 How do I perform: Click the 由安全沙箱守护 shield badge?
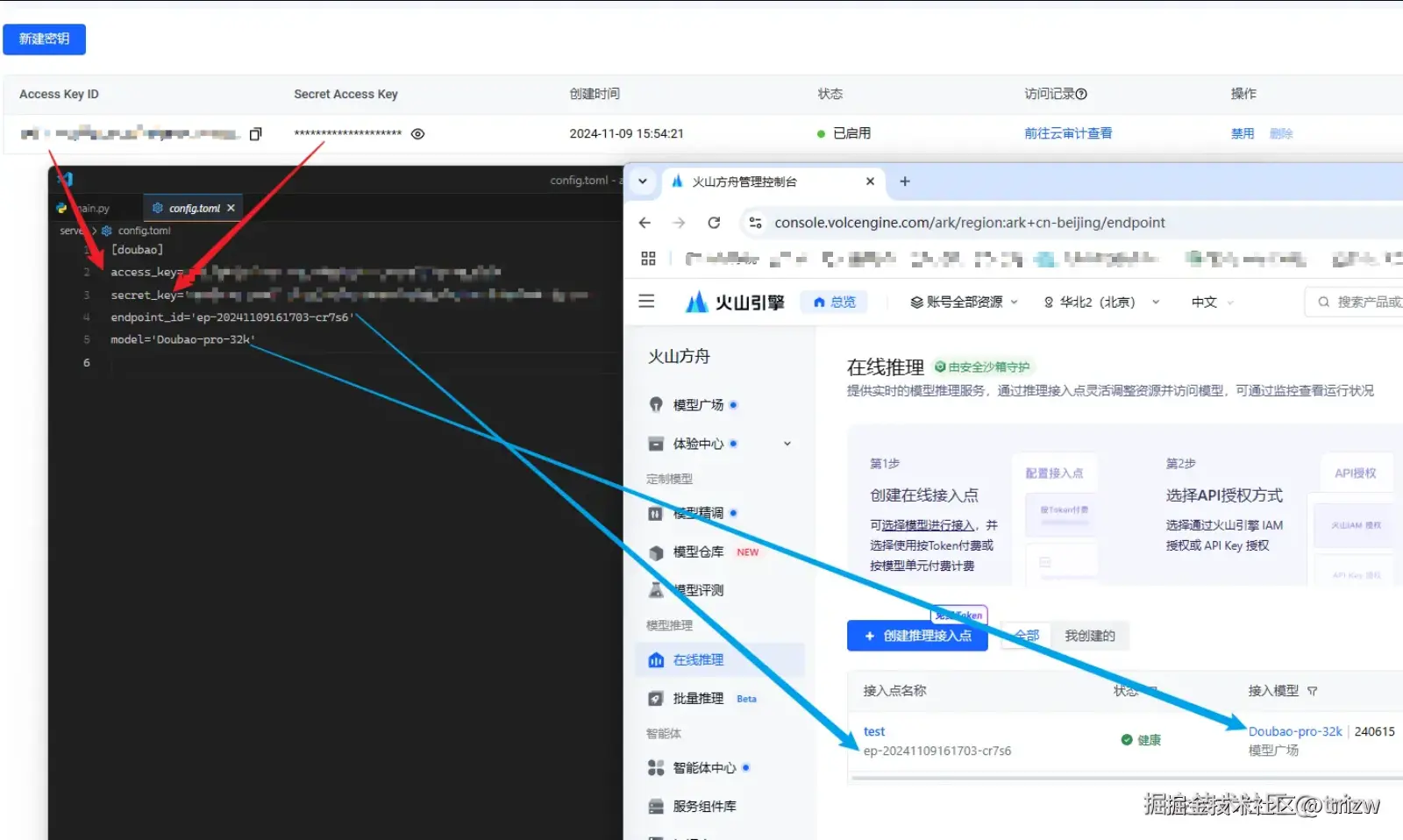[982, 367]
